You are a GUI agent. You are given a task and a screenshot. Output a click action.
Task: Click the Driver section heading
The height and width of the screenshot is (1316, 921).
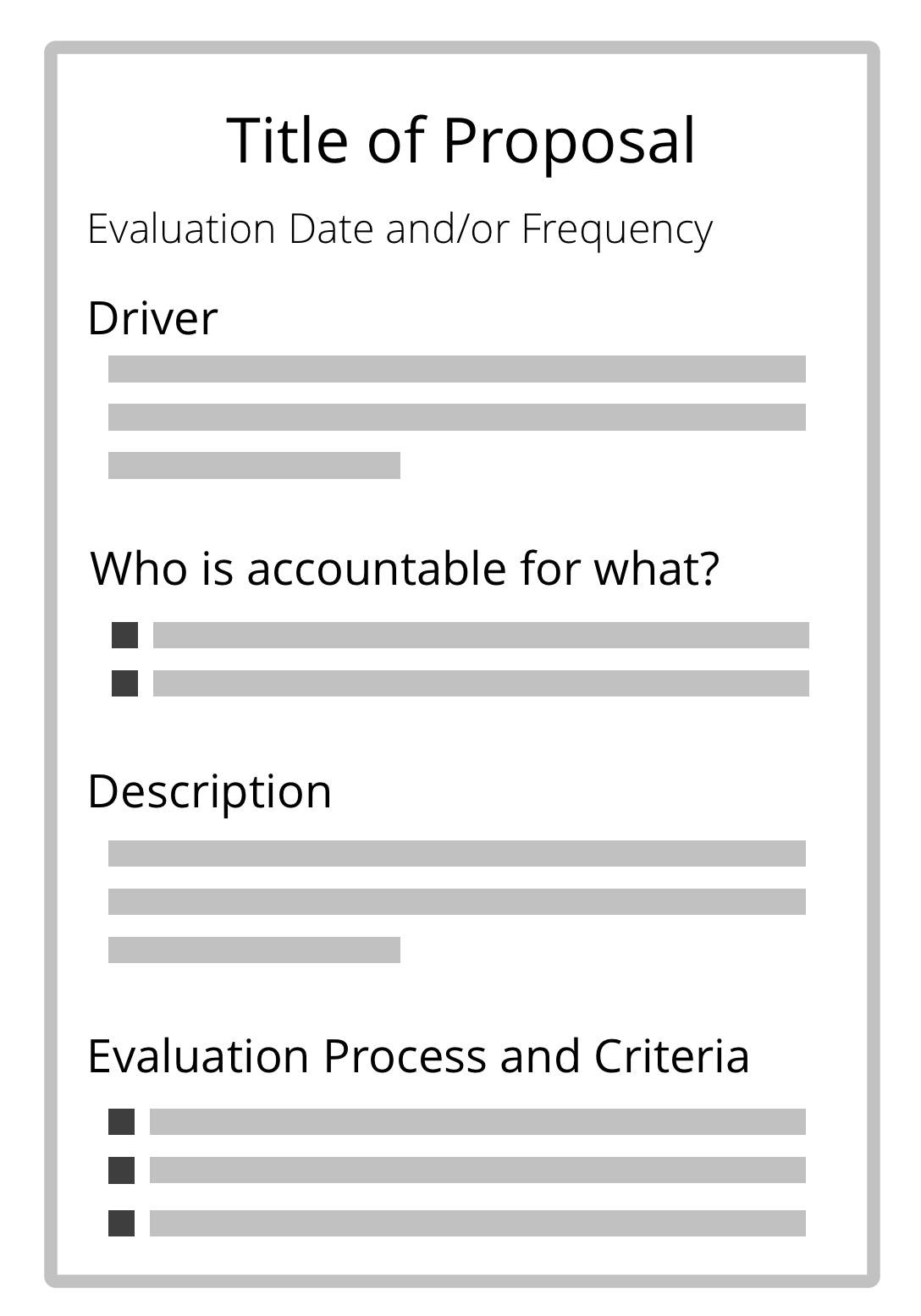[153, 318]
